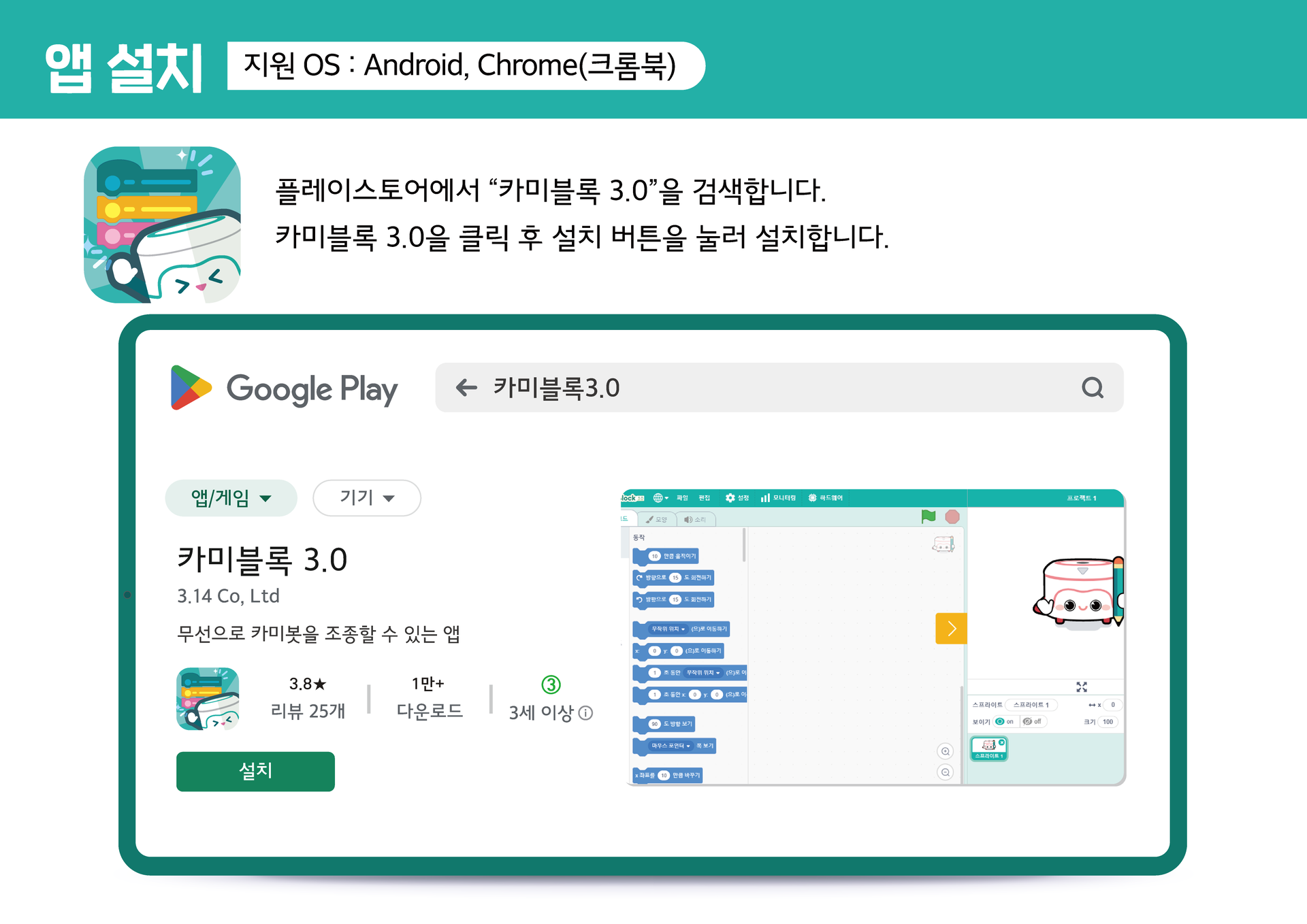Click the zoom in magnifier on workspace
Image resolution: width=1307 pixels, height=924 pixels.
tap(946, 751)
